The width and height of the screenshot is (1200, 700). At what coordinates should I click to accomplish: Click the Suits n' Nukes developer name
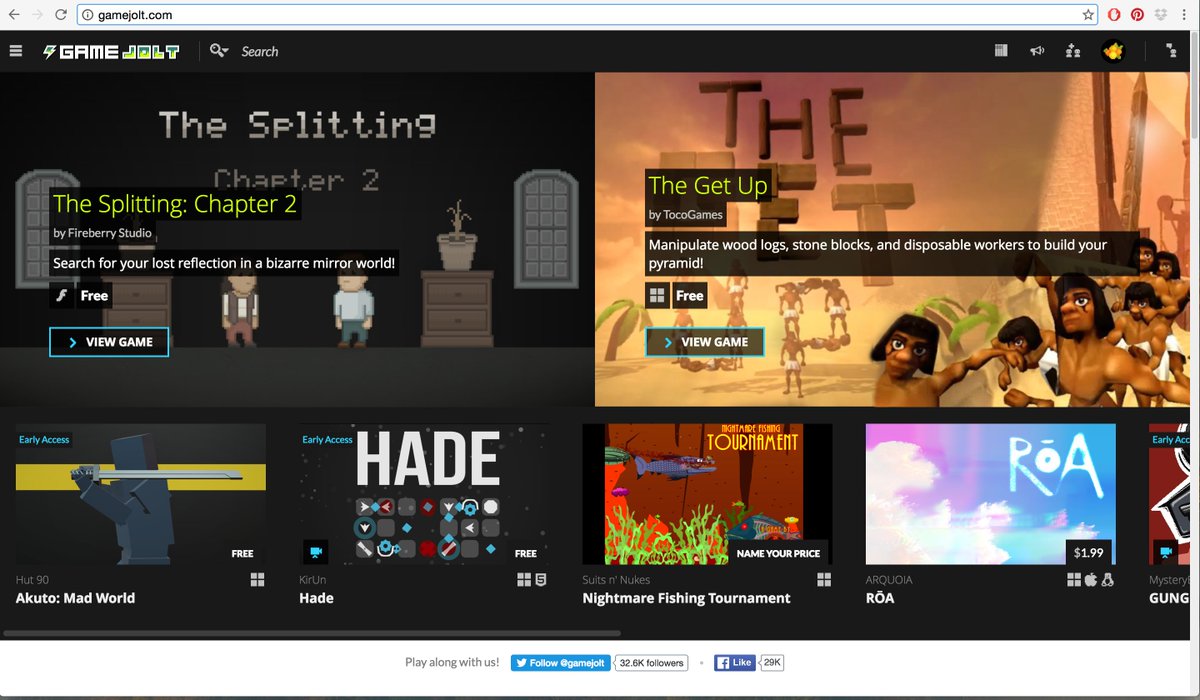click(616, 580)
